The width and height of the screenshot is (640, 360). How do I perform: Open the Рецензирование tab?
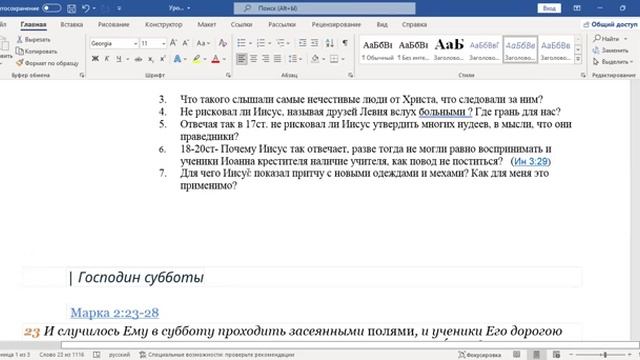(336, 24)
